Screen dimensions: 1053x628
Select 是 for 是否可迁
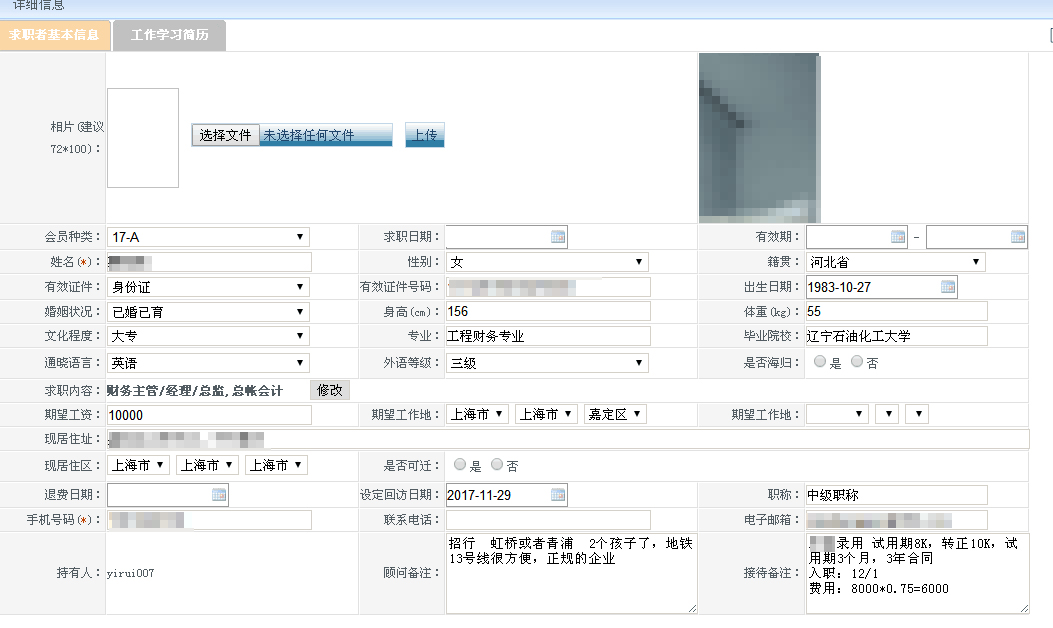460,464
